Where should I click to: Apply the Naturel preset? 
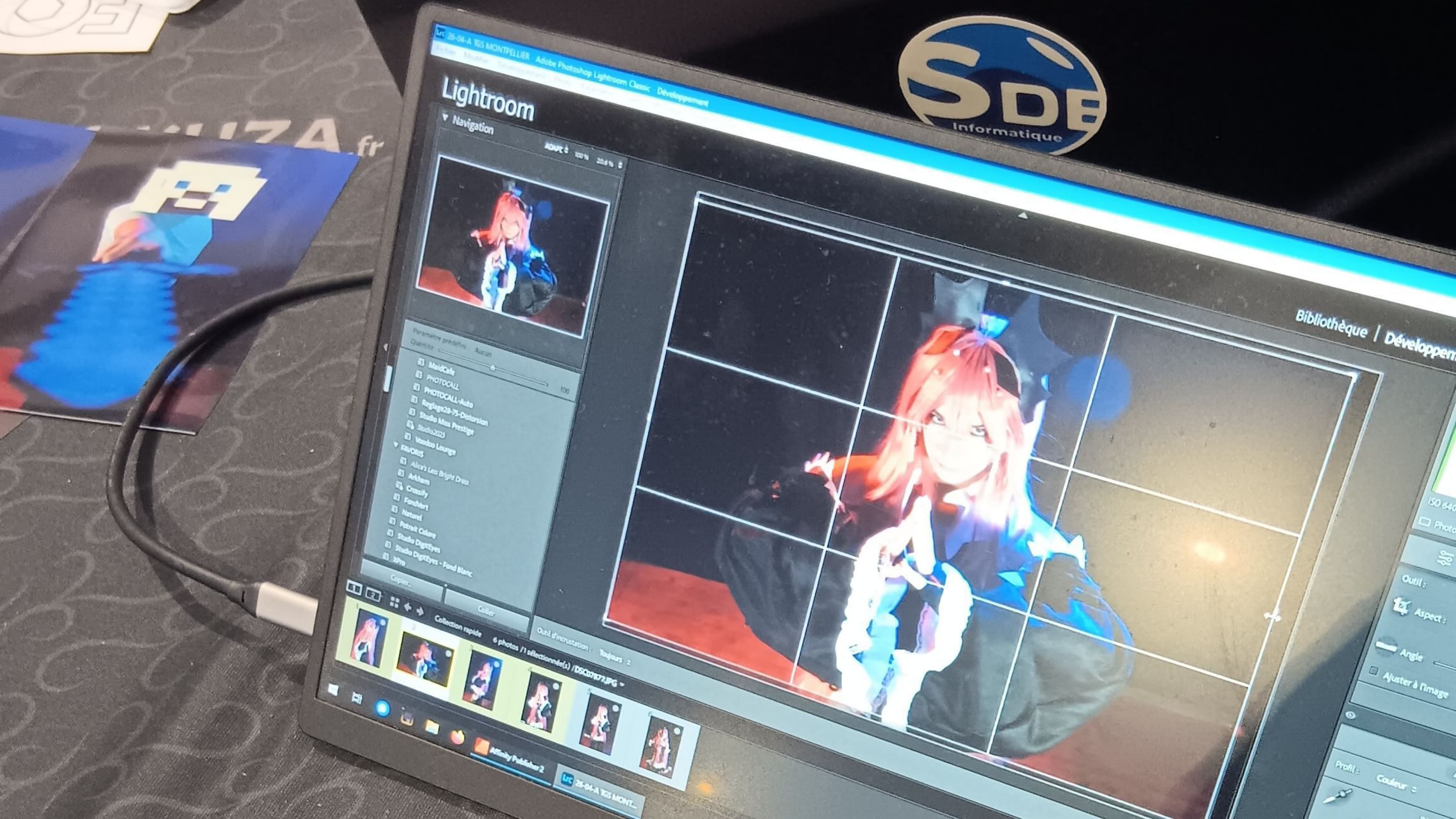[x=411, y=516]
